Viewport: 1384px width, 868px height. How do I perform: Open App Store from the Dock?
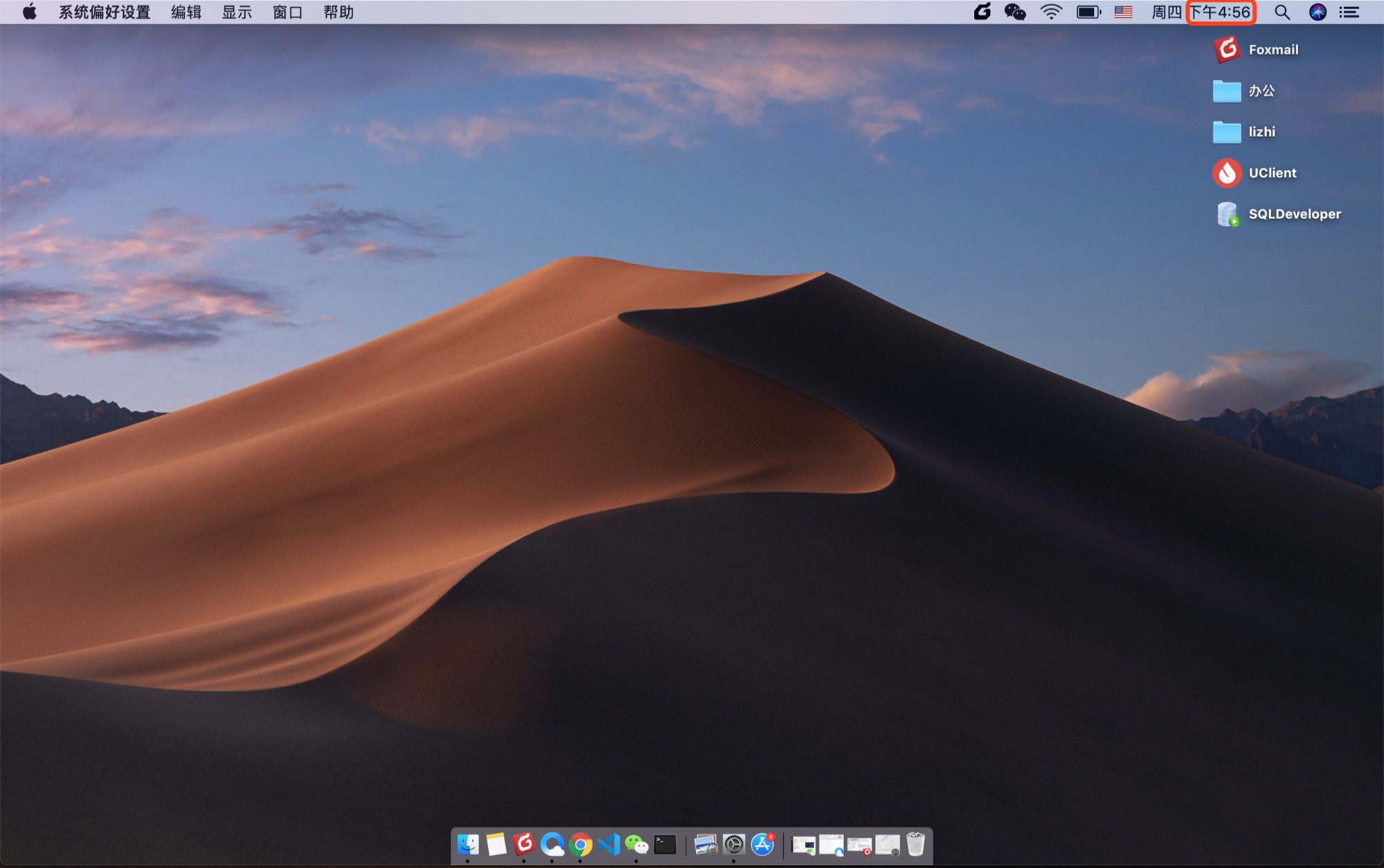pyautogui.click(x=762, y=844)
